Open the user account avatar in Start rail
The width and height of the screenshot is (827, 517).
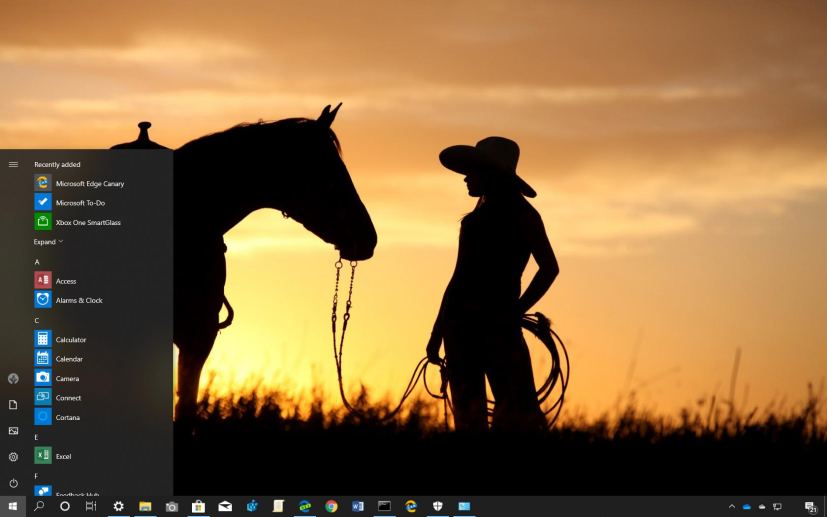(x=13, y=378)
